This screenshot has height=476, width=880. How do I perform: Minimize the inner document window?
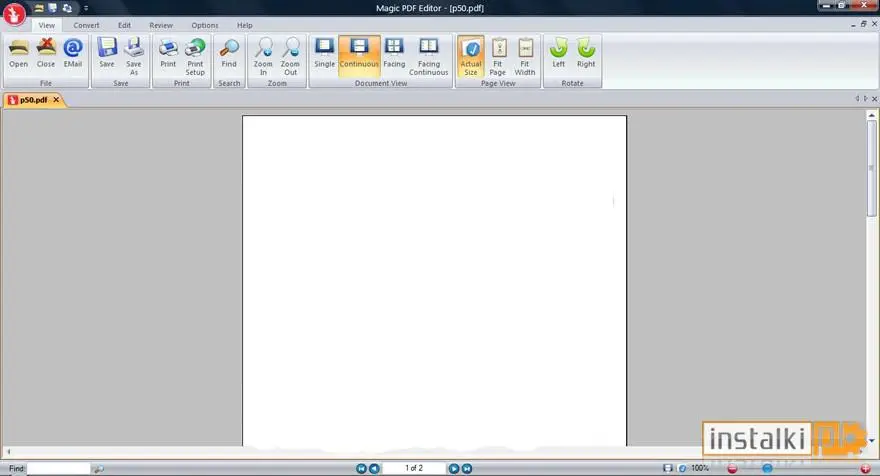(854, 24)
